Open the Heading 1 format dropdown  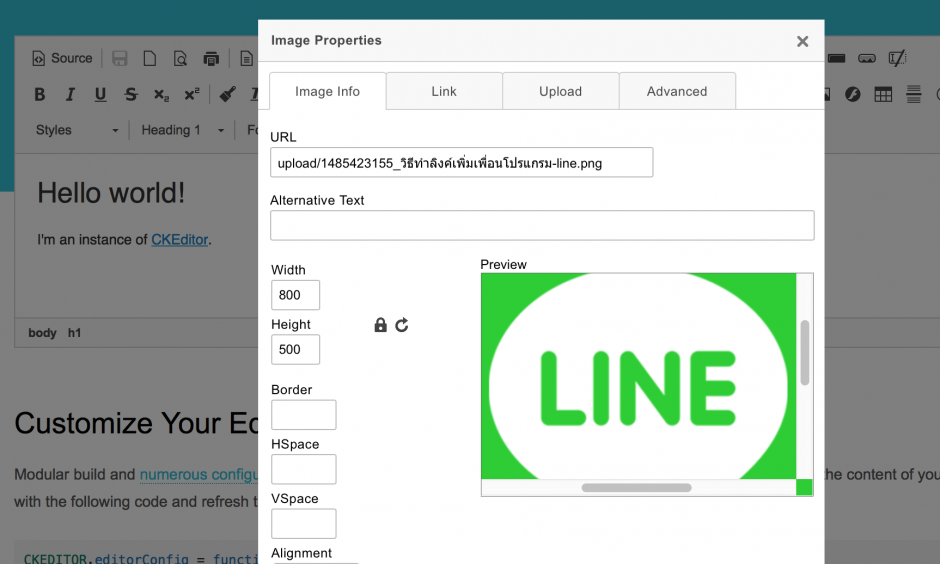coord(182,130)
